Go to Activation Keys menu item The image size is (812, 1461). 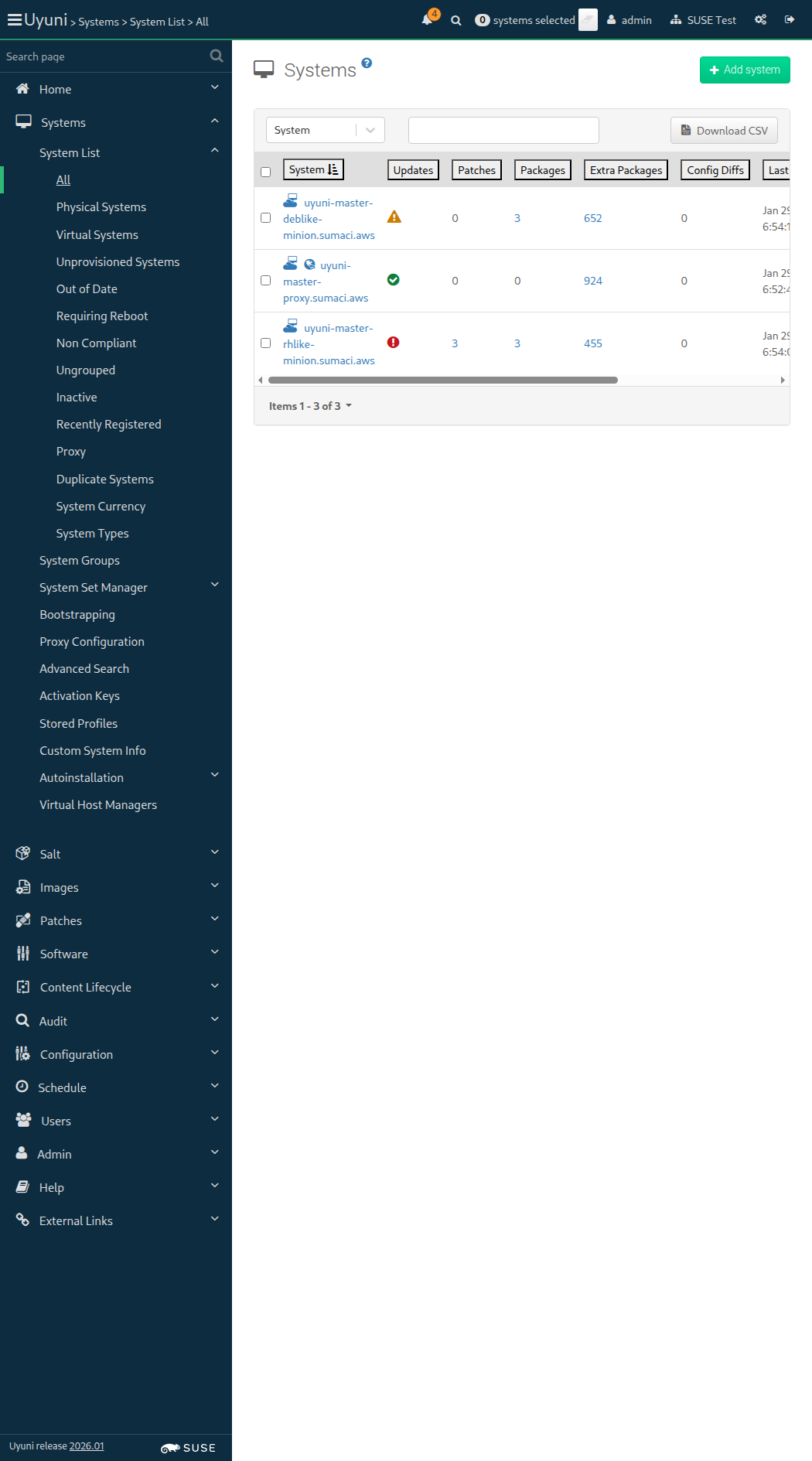(x=80, y=696)
